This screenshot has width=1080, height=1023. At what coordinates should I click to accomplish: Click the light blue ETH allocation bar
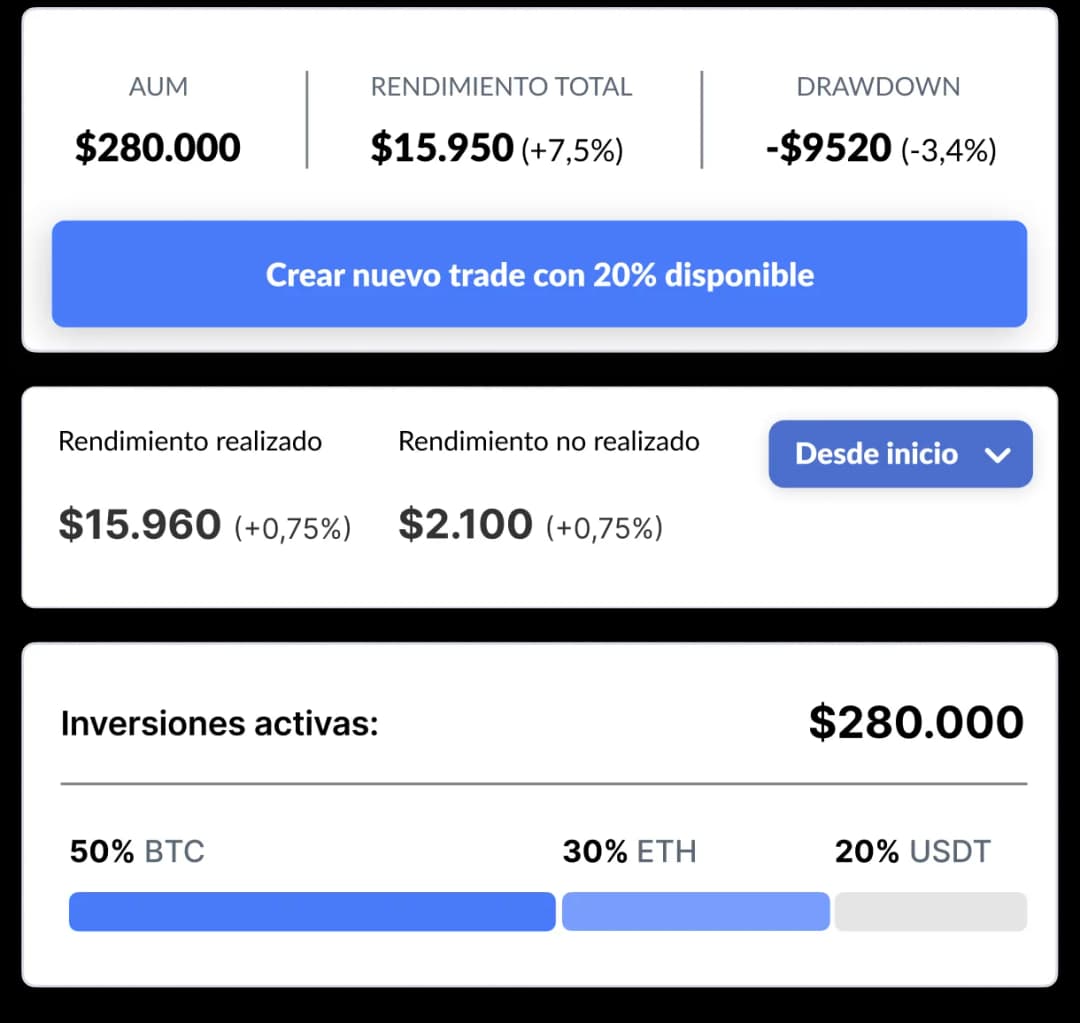(695, 911)
